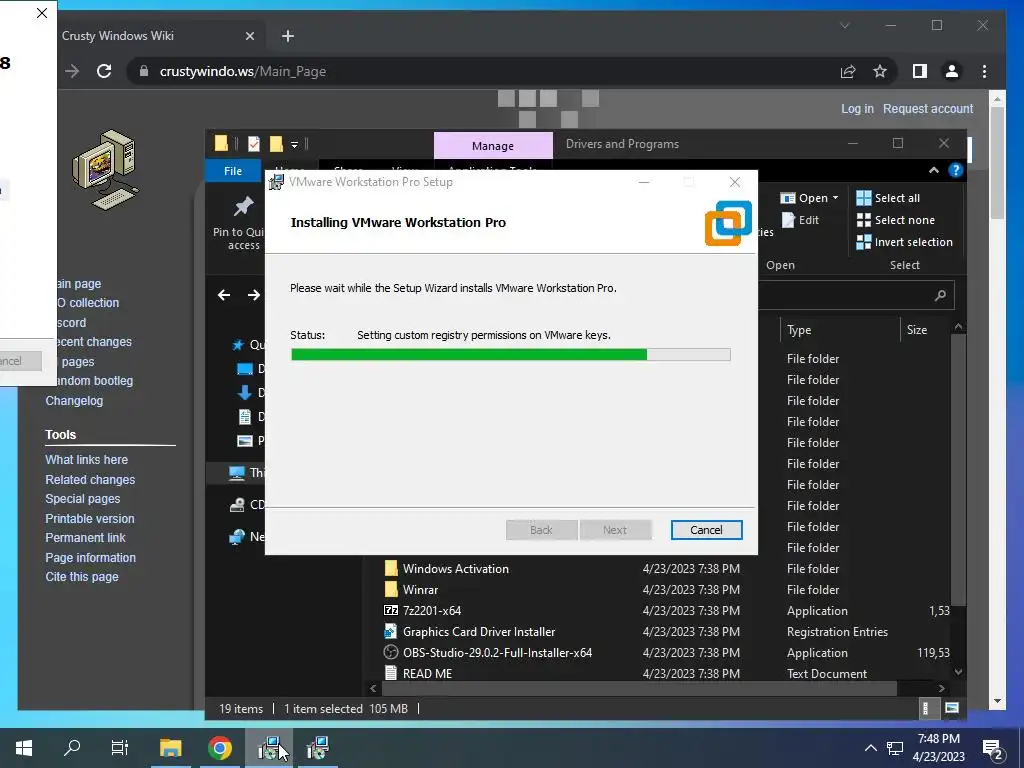1024x768 pixels.
Task: Show hidden system tray icons
Action: click(871, 748)
